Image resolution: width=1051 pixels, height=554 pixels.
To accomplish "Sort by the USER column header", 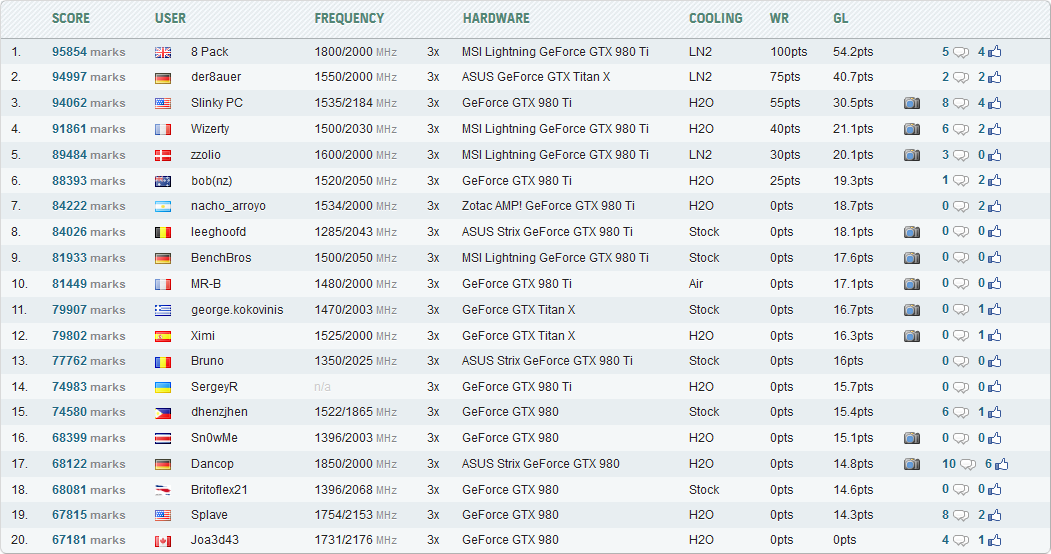I will [x=170, y=18].
